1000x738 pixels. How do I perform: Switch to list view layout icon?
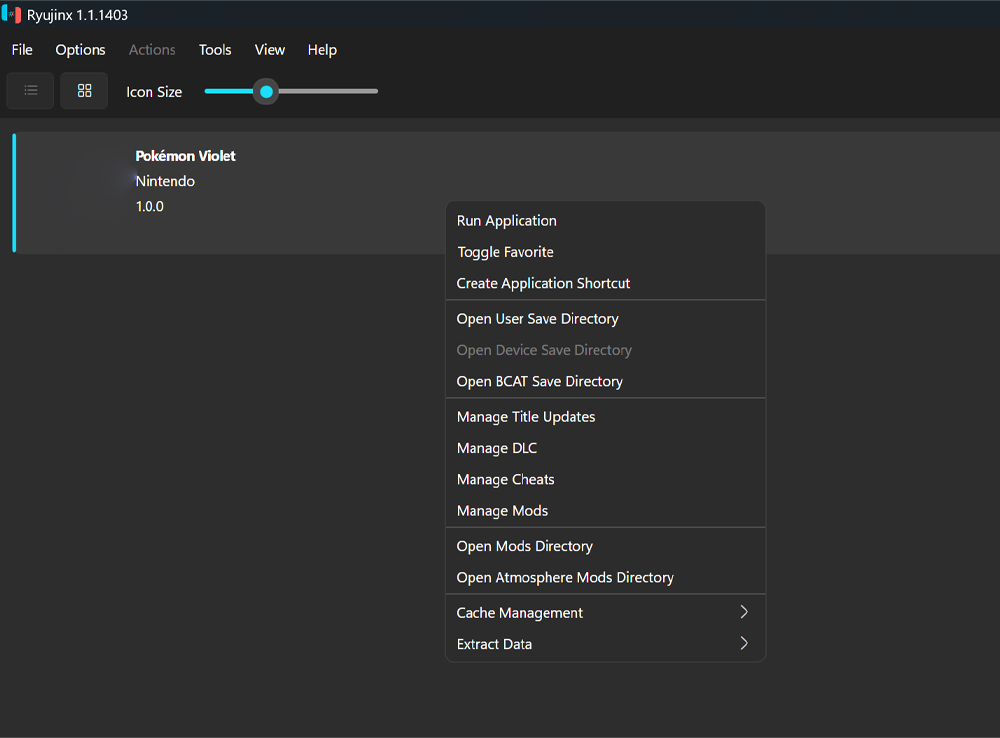(31, 91)
